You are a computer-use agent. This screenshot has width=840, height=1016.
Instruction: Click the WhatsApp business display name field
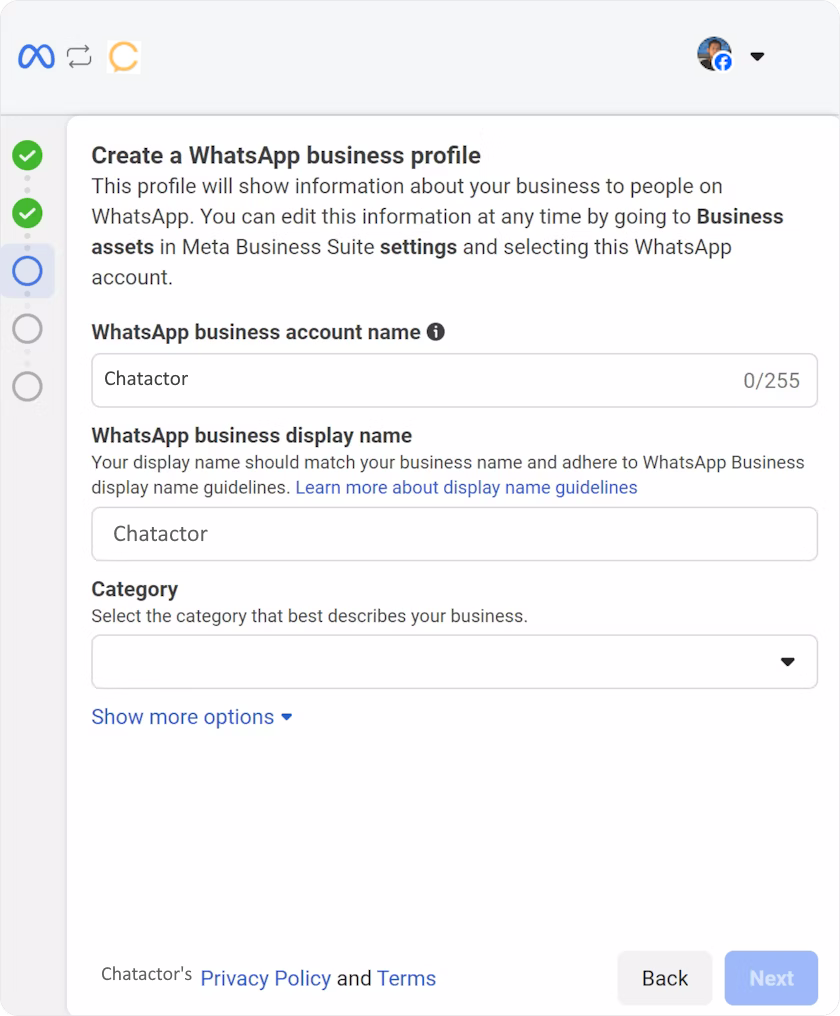pyautogui.click(x=454, y=534)
